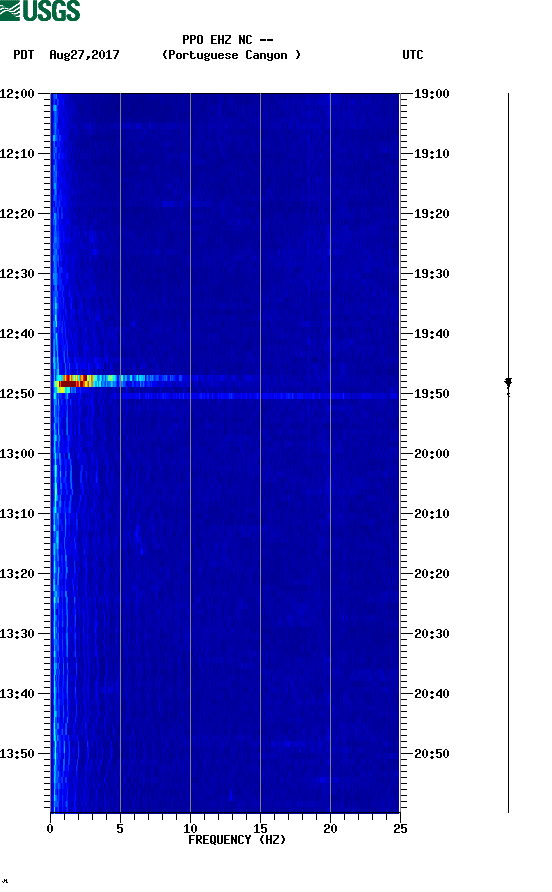552x892 pixels.
Task: Click the '20:50' UTC time label
Action: click(x=431, y=754)
